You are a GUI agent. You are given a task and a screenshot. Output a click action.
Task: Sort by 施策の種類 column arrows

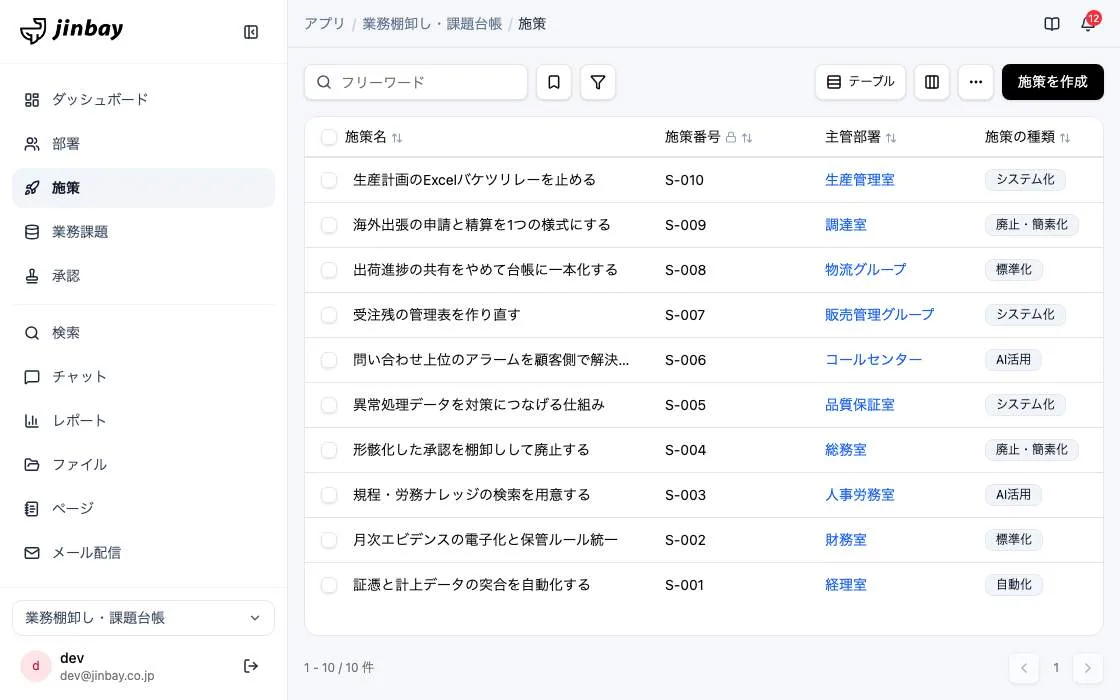[x=1065, y=138]
